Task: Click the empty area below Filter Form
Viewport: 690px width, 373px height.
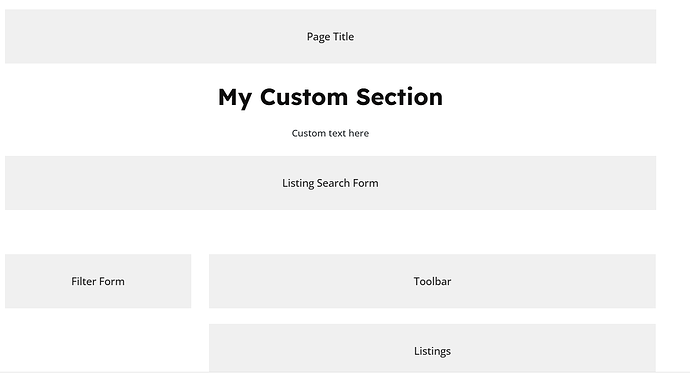Action: (x=98, y=340)
